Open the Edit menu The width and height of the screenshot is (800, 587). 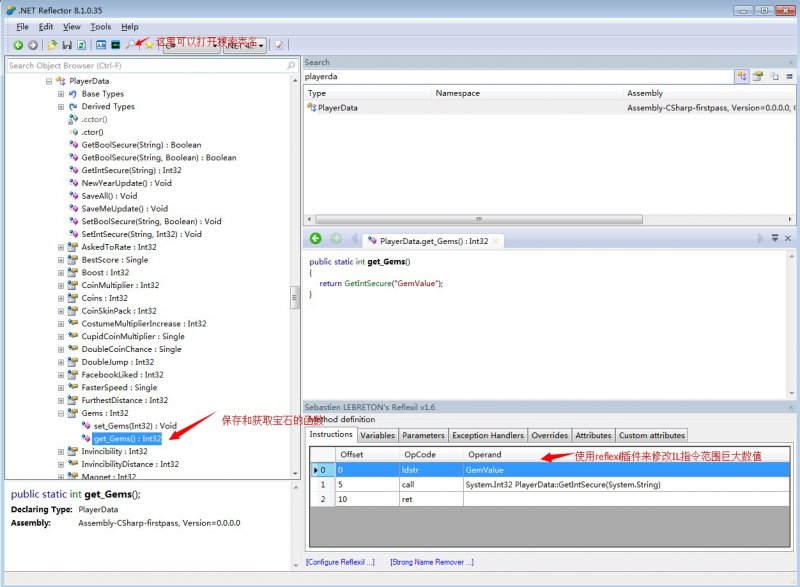46,27
